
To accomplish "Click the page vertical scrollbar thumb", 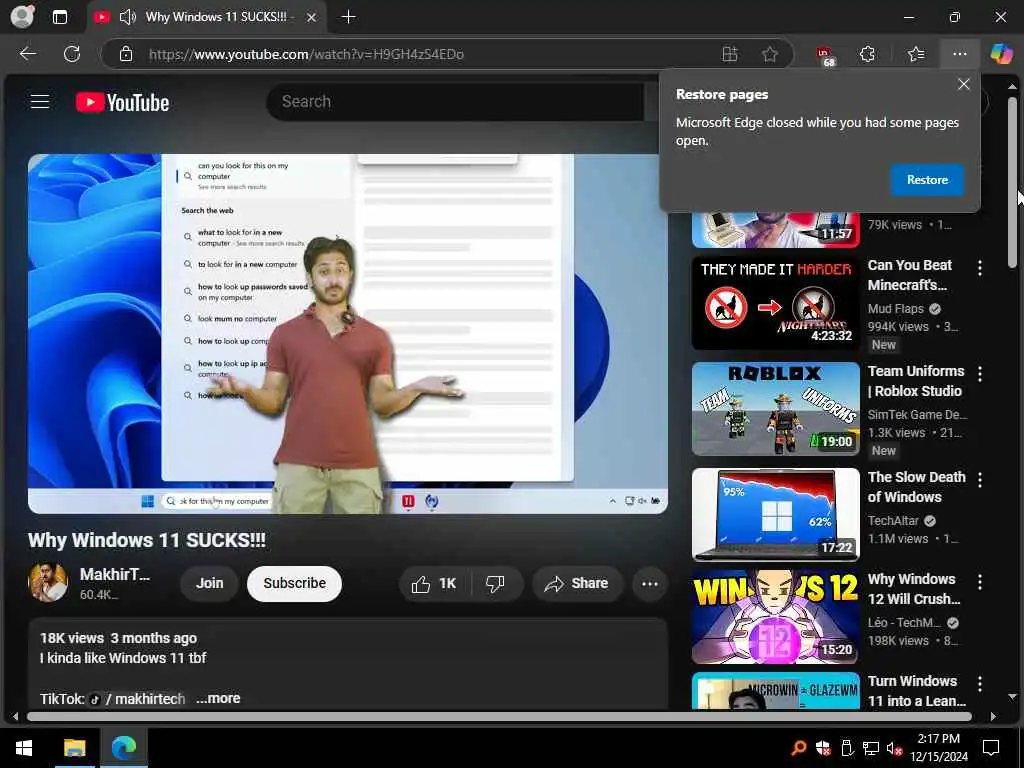I will point(1012,182).
